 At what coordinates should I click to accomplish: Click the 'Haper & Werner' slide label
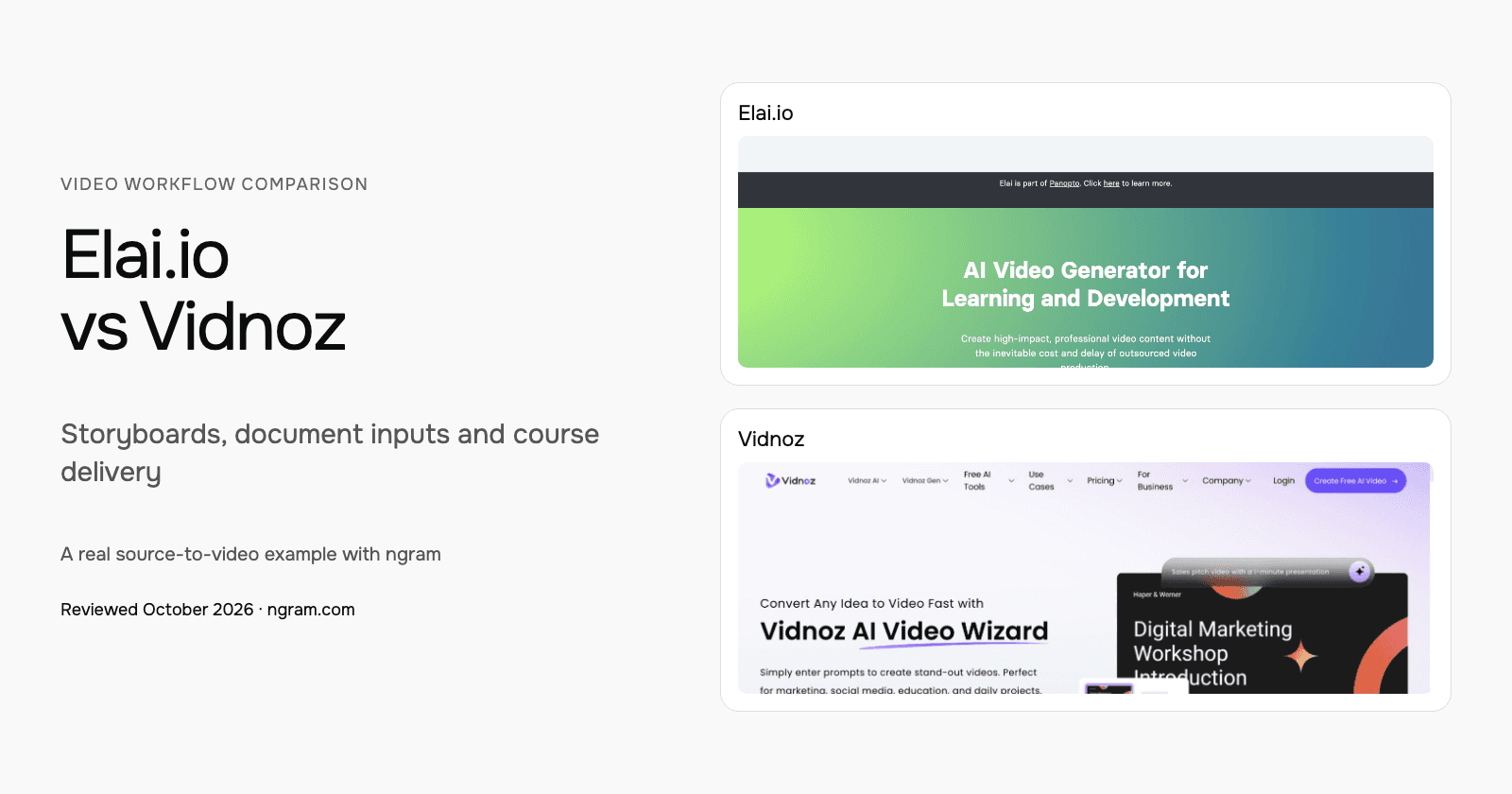click(x=1157, y=595)
